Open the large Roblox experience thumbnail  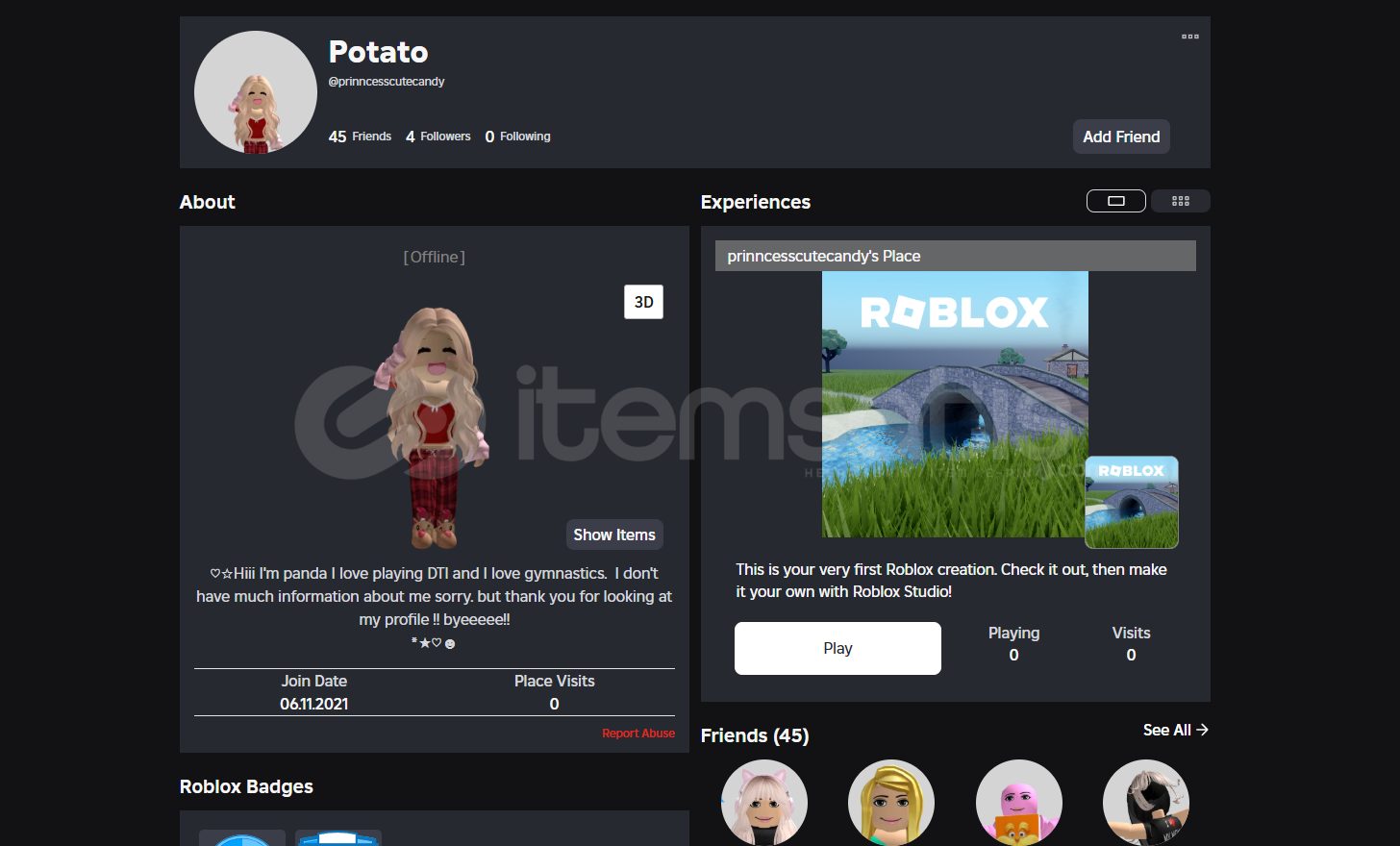coord(955,404)
